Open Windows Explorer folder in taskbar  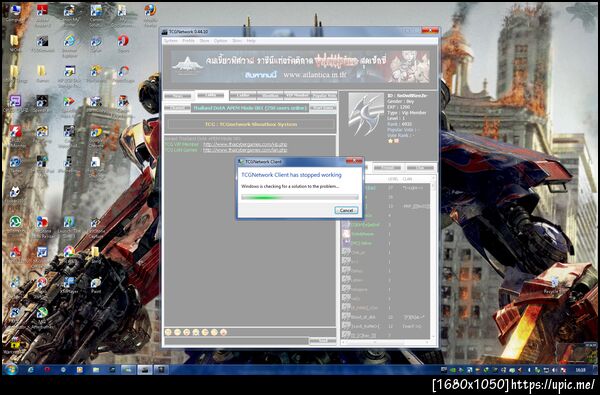coord(96,370)
